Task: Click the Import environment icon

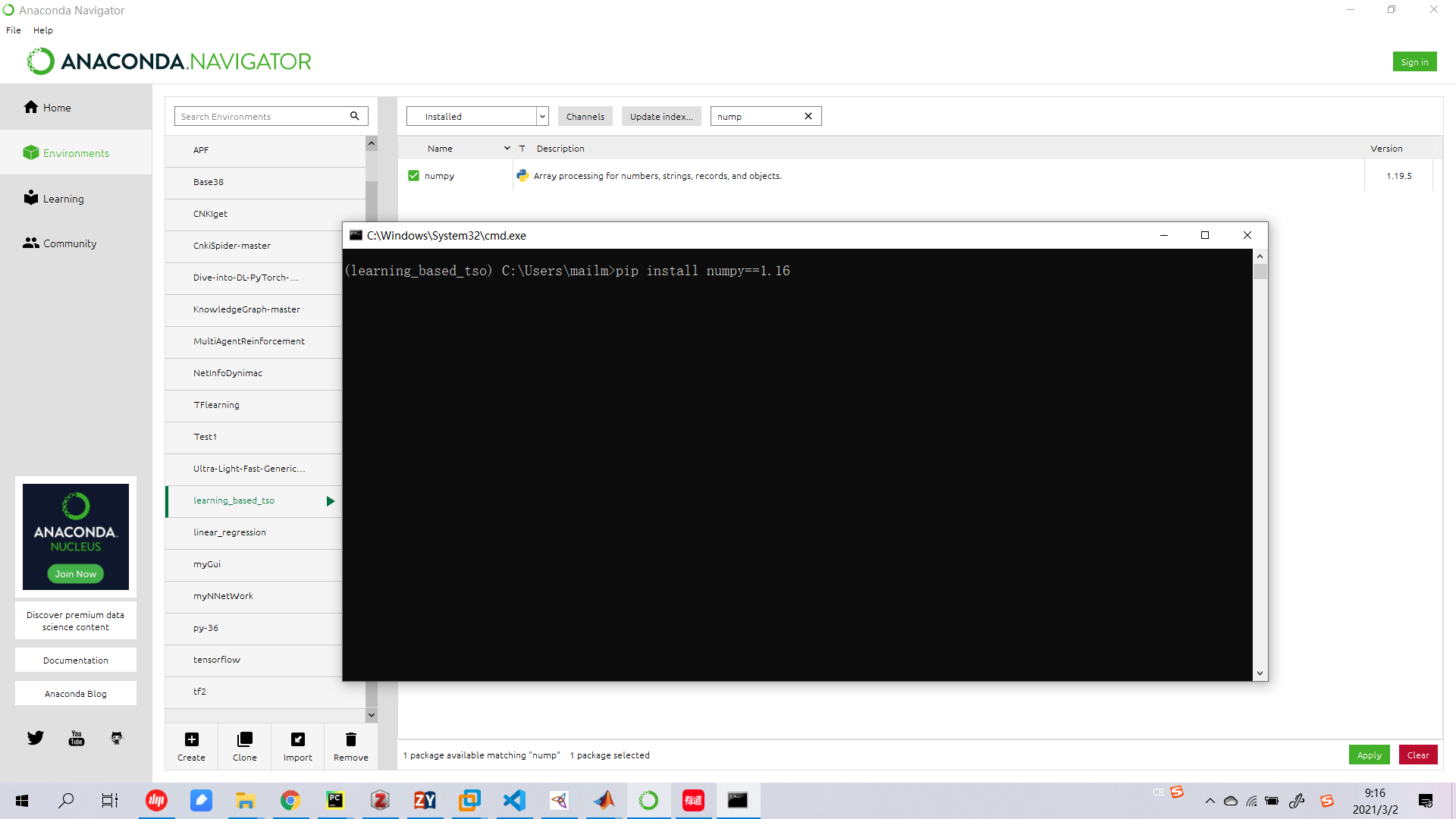Action: click(297, 739)
